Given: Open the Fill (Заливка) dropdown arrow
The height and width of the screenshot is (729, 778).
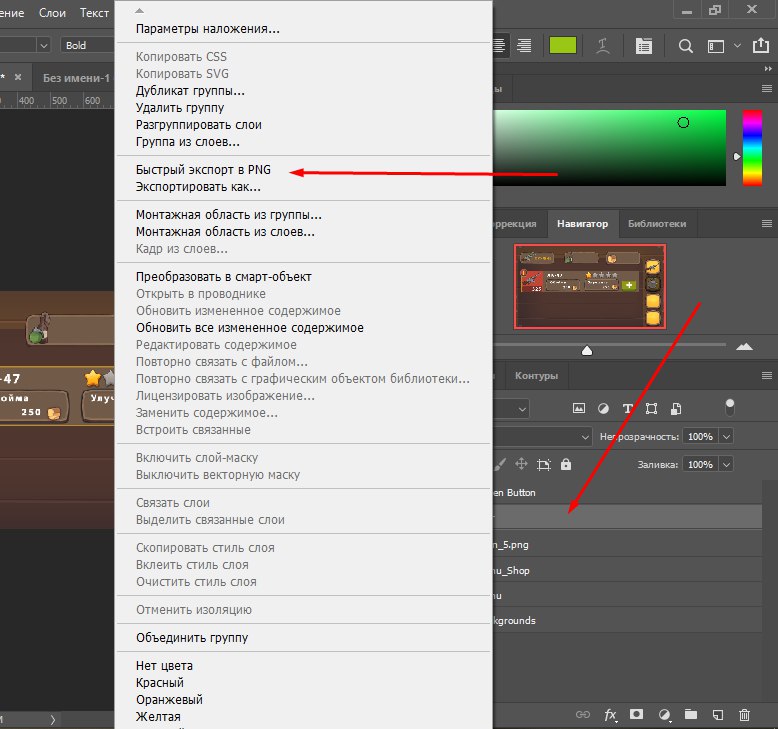Looking at the screenshot, I should [726, 464].
